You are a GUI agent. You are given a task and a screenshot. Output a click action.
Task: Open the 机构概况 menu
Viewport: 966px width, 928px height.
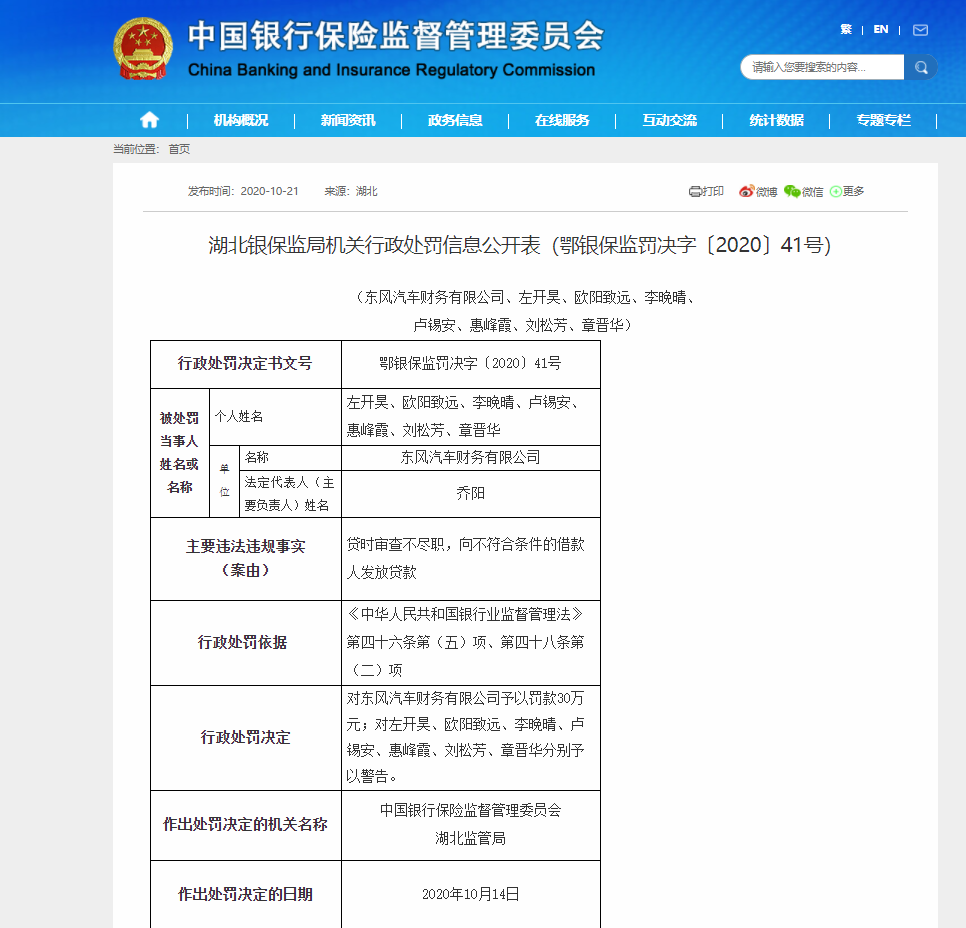(x=241, y=120)
